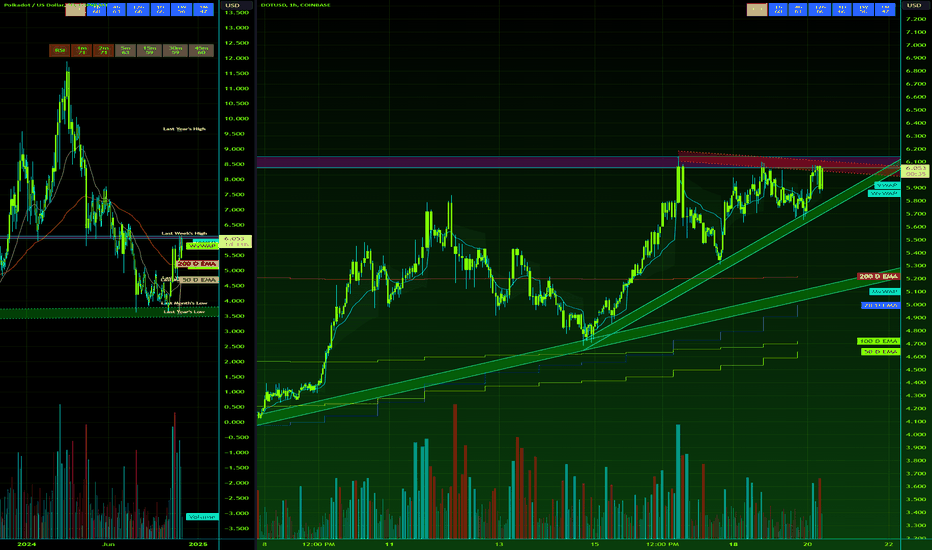Screen dimensions: 932x550
Task: Click the 22 date label on right time axis
Action: point(889,544)
